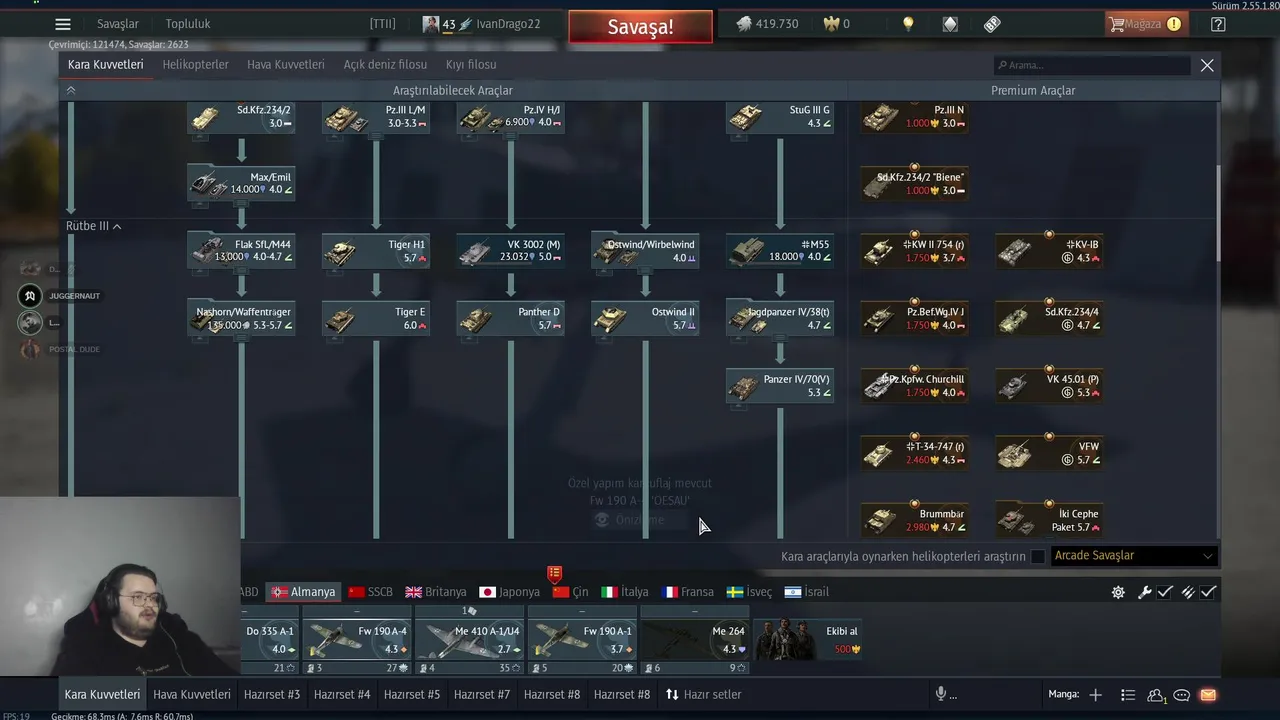Click the light bulb icon in the top bar

coord(908,24)
